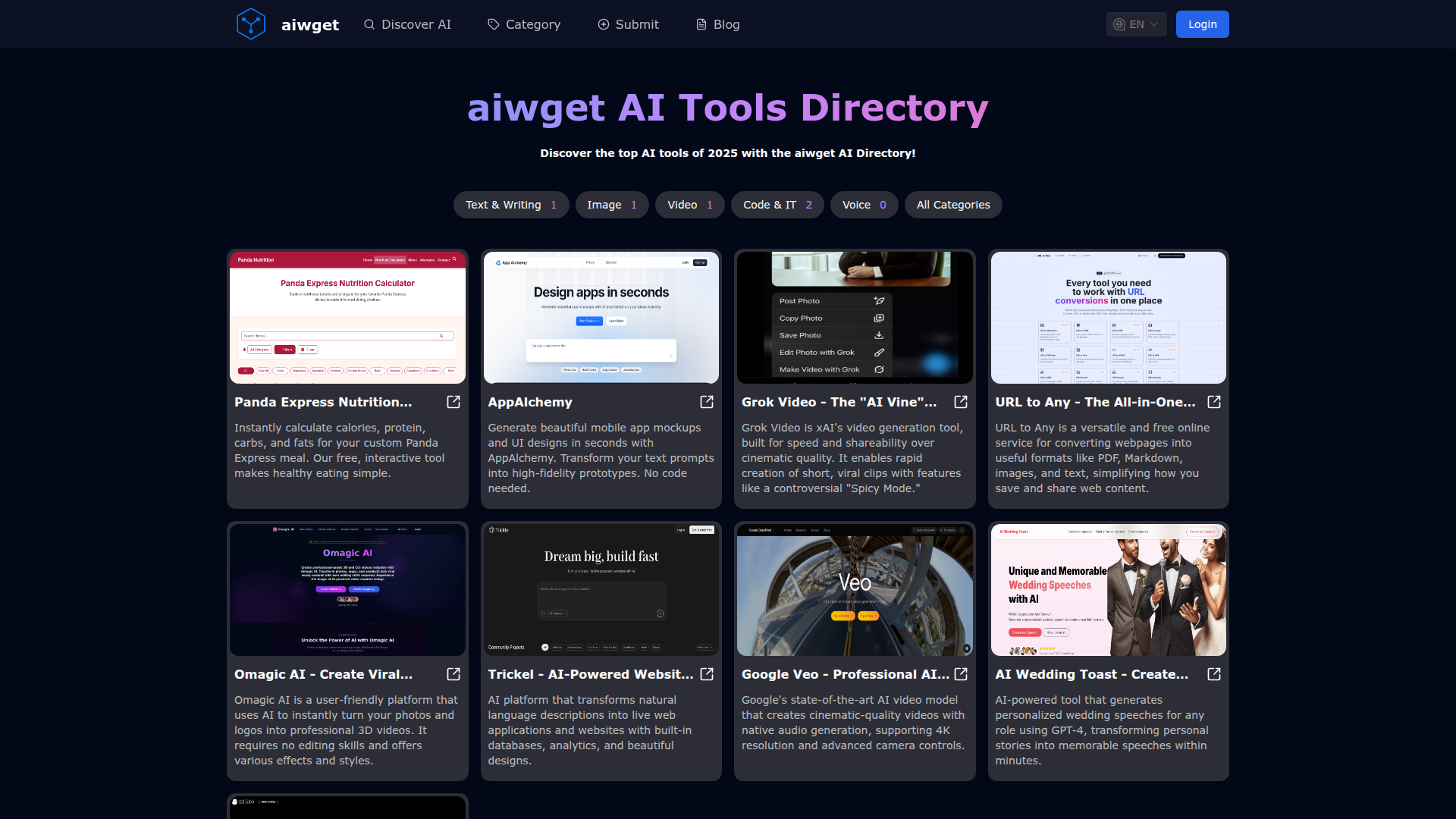Filter by Voice category
1456x819 pixels.
point(864,205)
